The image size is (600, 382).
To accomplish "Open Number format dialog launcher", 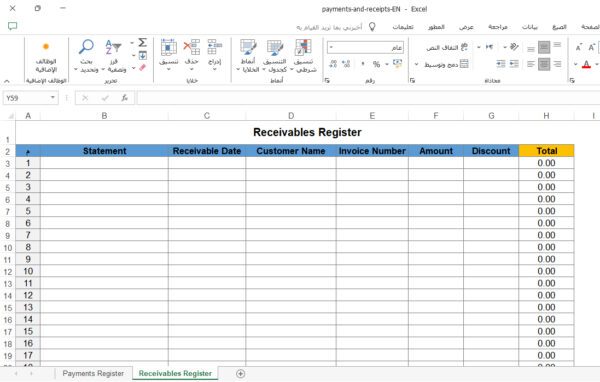I will (327, 80).
